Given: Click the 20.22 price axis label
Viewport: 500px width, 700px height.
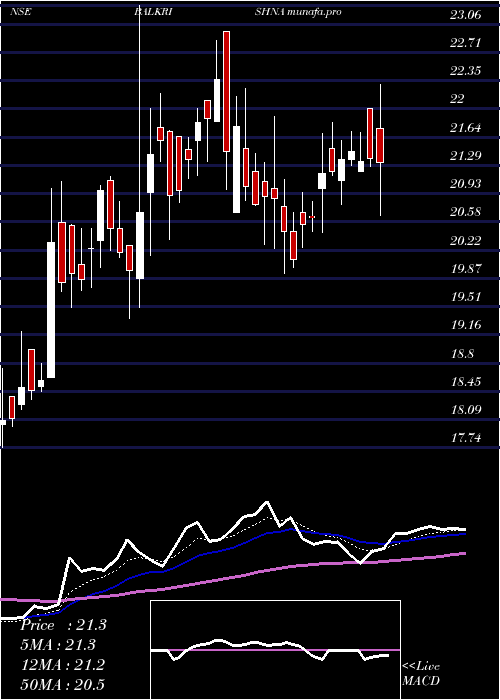Looking at the screenshot, I should [466, 241].
